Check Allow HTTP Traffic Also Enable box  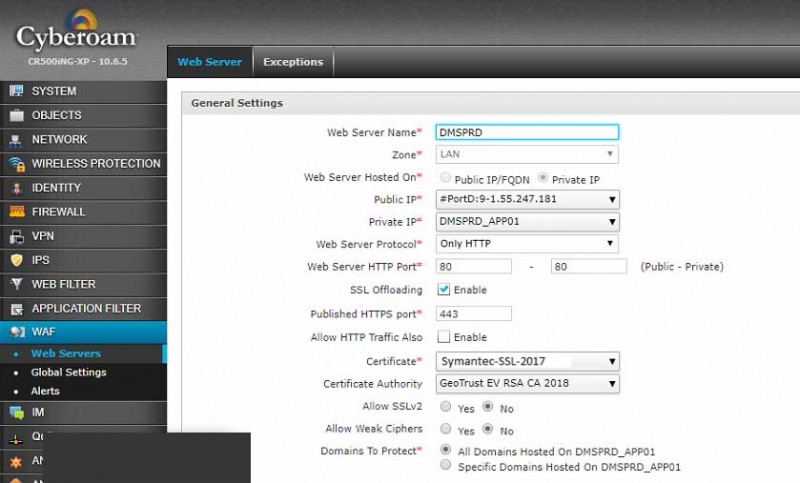coord(444,338)
